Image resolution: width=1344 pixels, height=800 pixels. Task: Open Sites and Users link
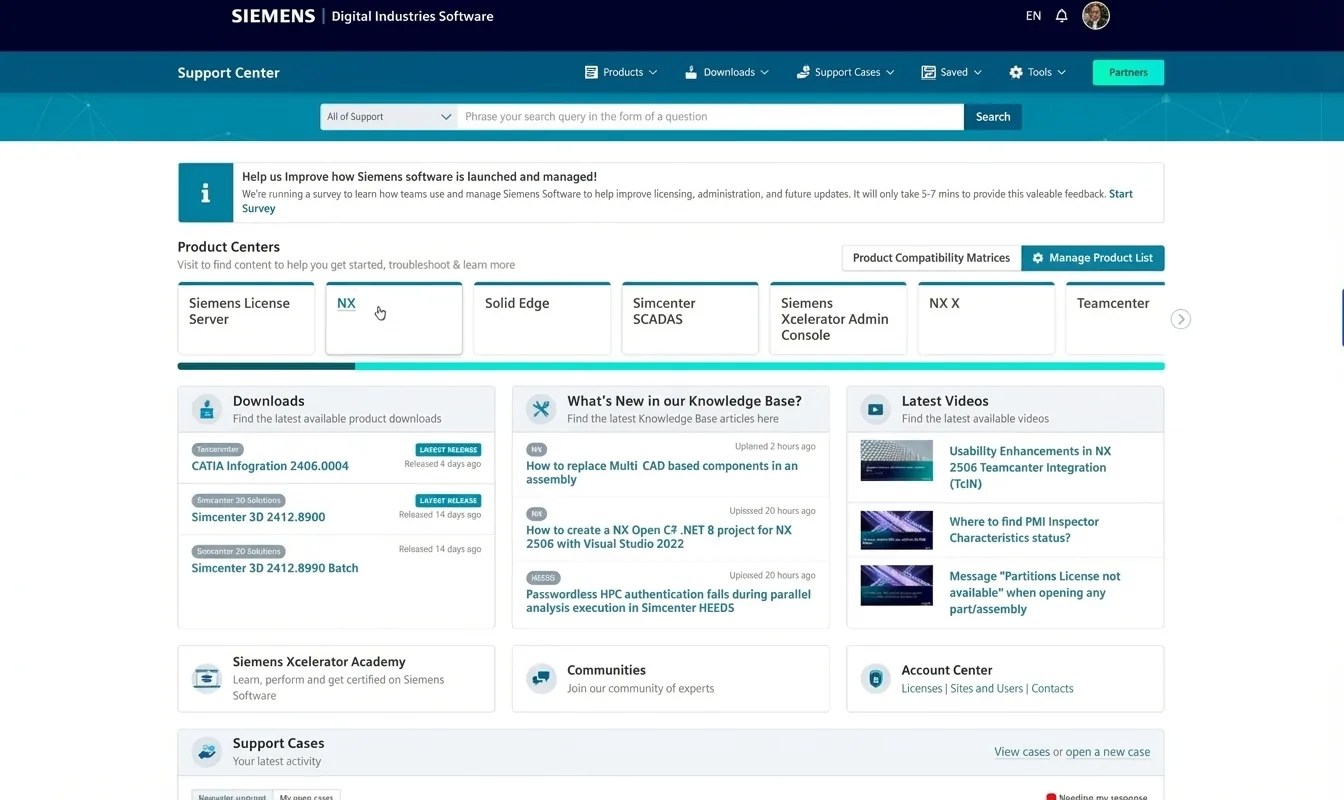coord(986,689)
